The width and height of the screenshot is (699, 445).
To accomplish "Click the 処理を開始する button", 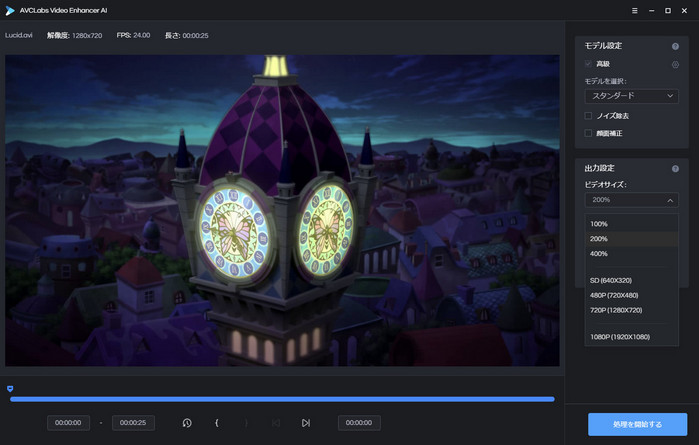I will coord(637,424).
